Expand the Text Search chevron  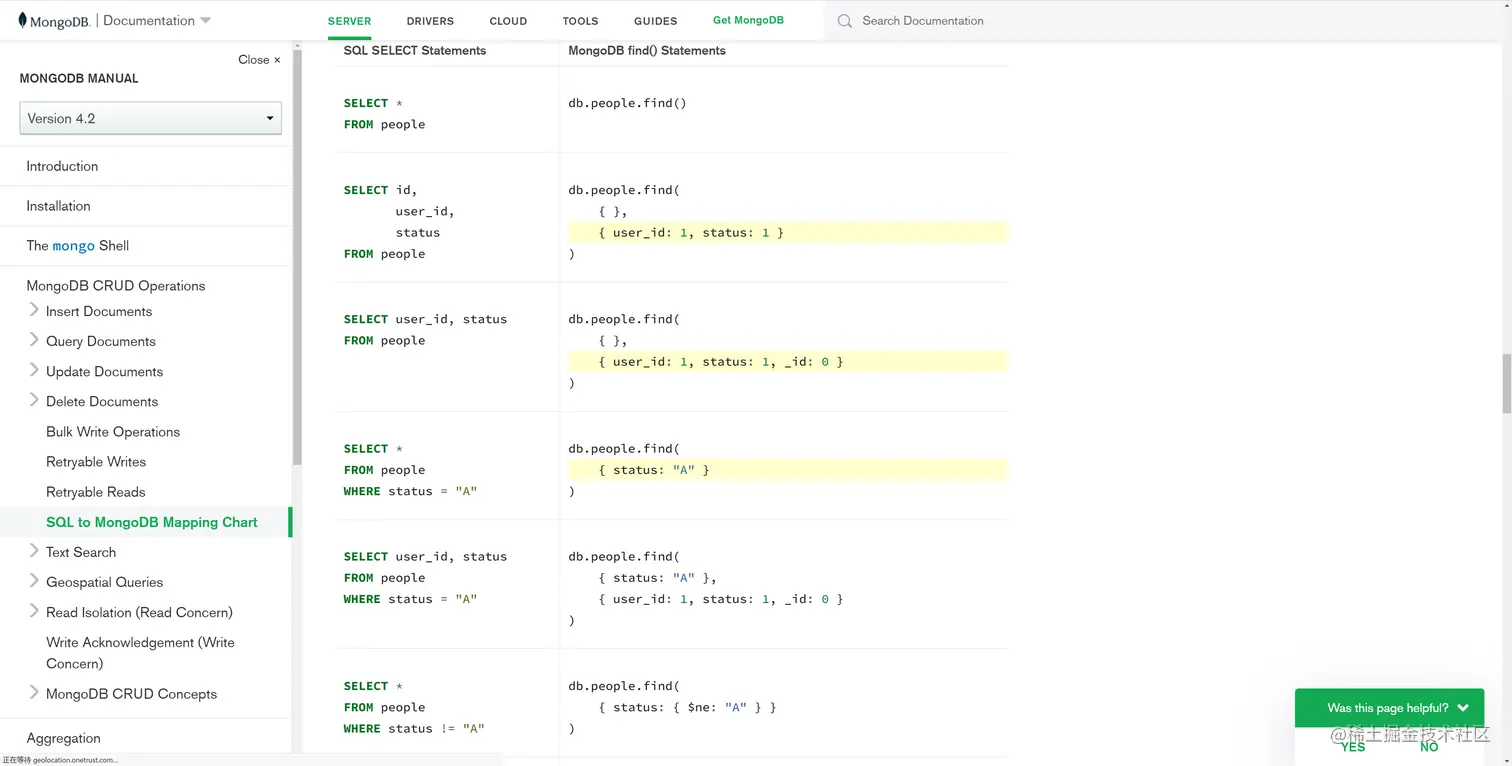(34, 551)
